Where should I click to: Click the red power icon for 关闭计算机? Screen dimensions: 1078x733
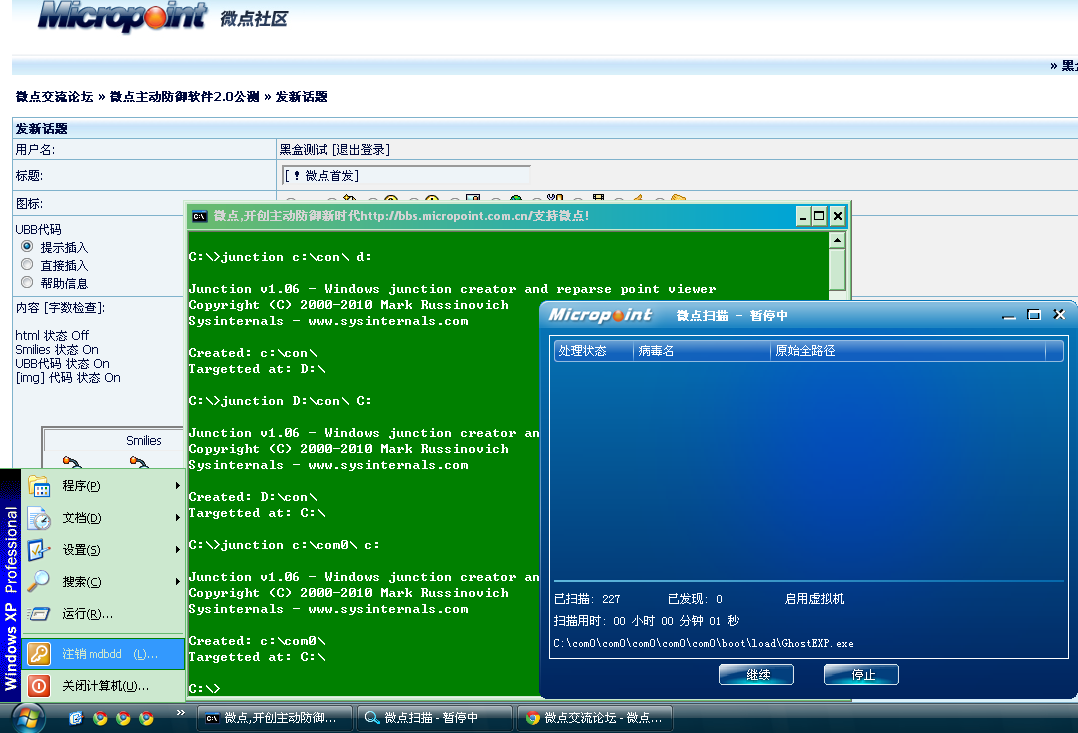click(x=39, y=686)
